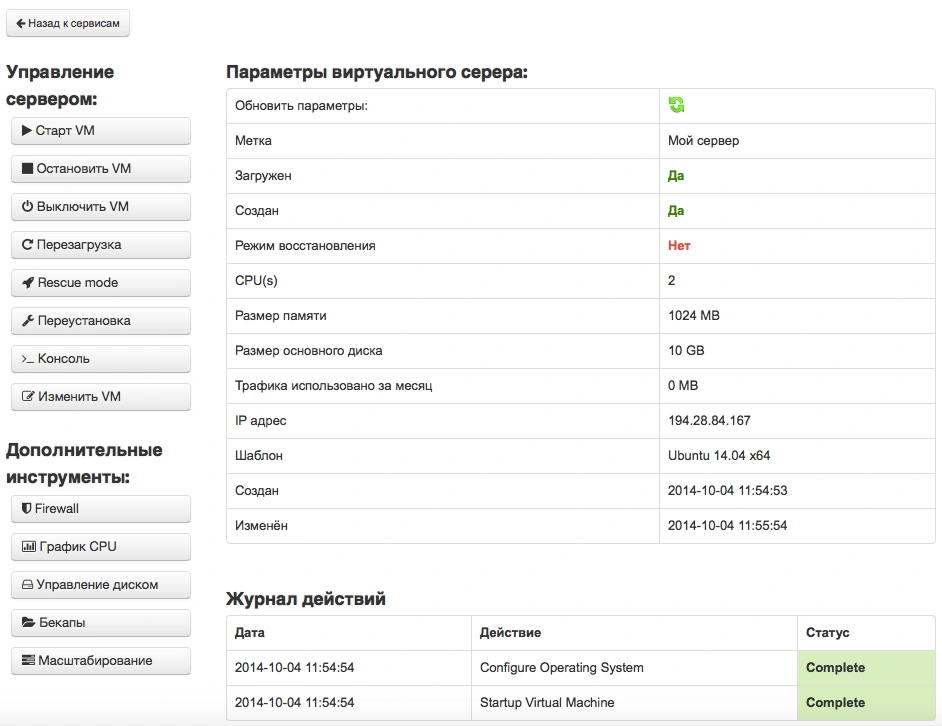Viewport: 942px width, 726px height.
Task: Open the Бекапы label
Action: tap(62, 622)
